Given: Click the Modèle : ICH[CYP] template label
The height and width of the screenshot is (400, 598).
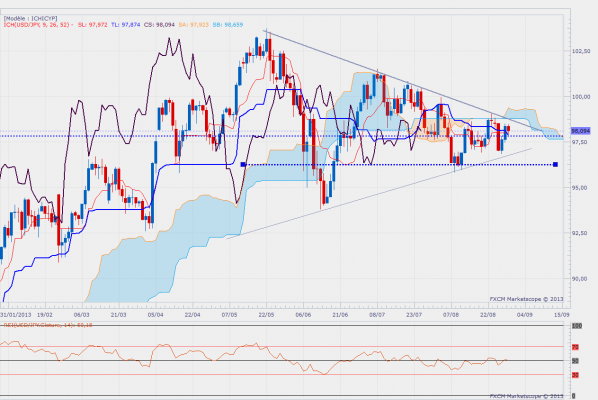Looking at the screenshot, I should tap(31, 18).
